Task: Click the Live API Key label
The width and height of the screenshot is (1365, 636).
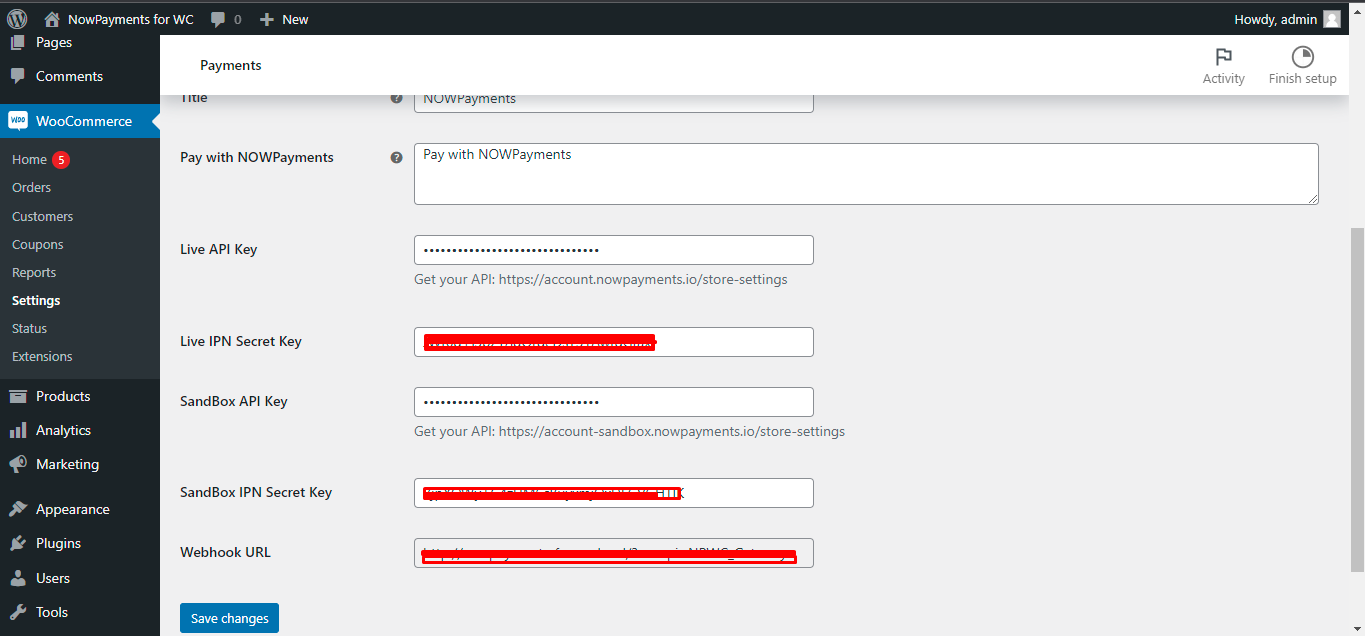Action: (218, 249)
